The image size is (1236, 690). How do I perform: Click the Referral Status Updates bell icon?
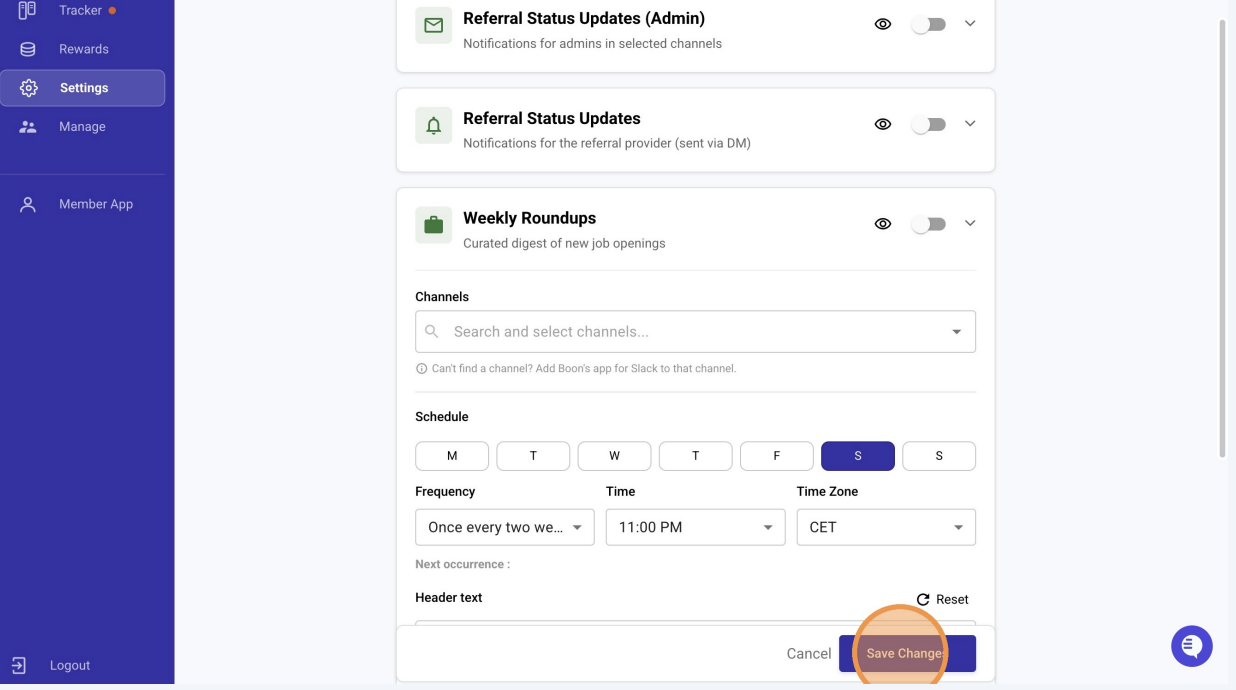coord(434,126)
